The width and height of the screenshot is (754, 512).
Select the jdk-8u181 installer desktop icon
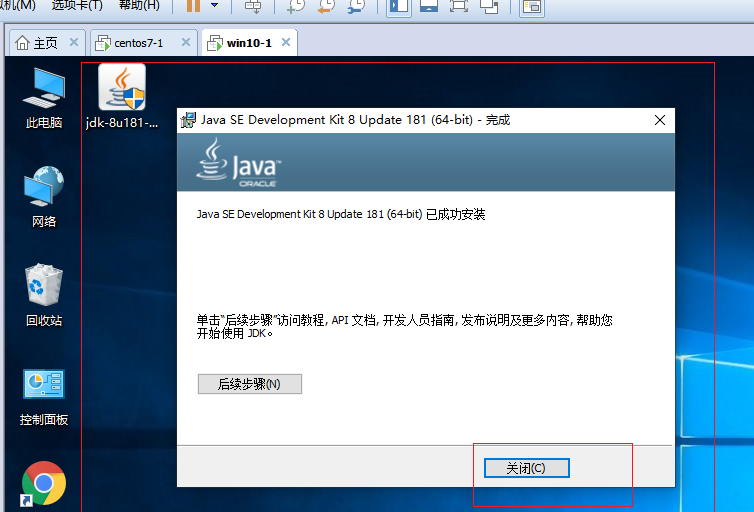pyautogui.click(x=122, y=96)
